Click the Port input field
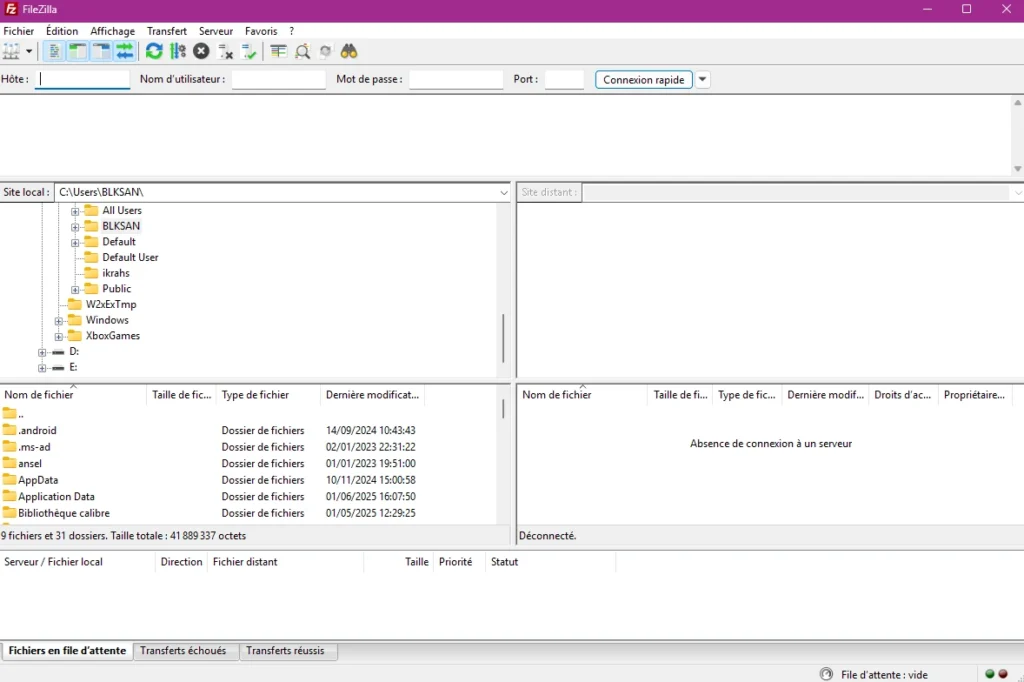 [564, 79]
